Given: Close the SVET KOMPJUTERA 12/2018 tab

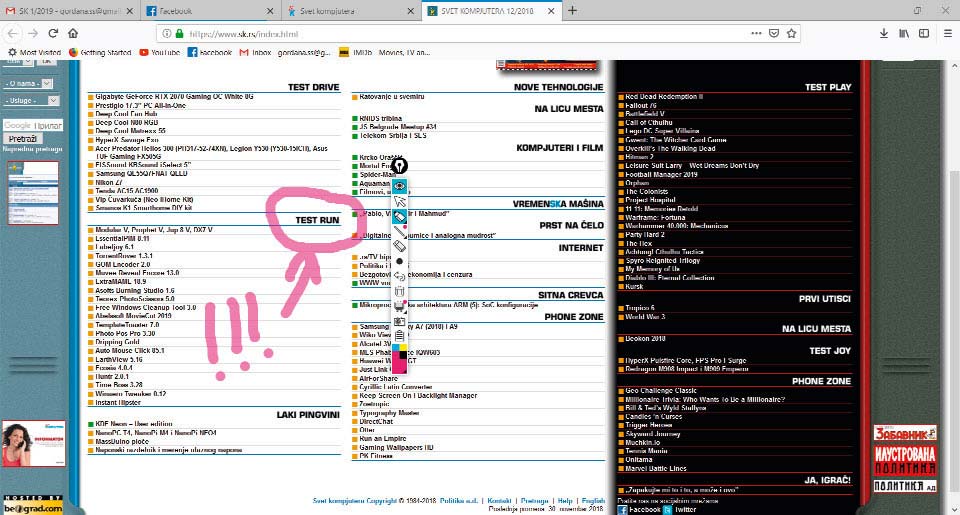Looking at the screenshot, I should coord(551,11).
